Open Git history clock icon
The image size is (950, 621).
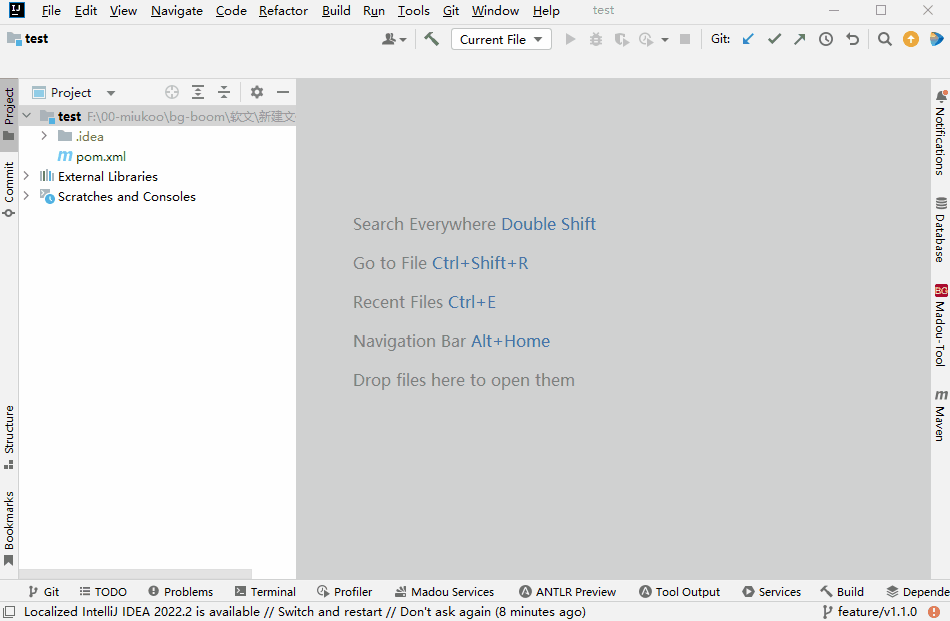click(x=826, y=39)
